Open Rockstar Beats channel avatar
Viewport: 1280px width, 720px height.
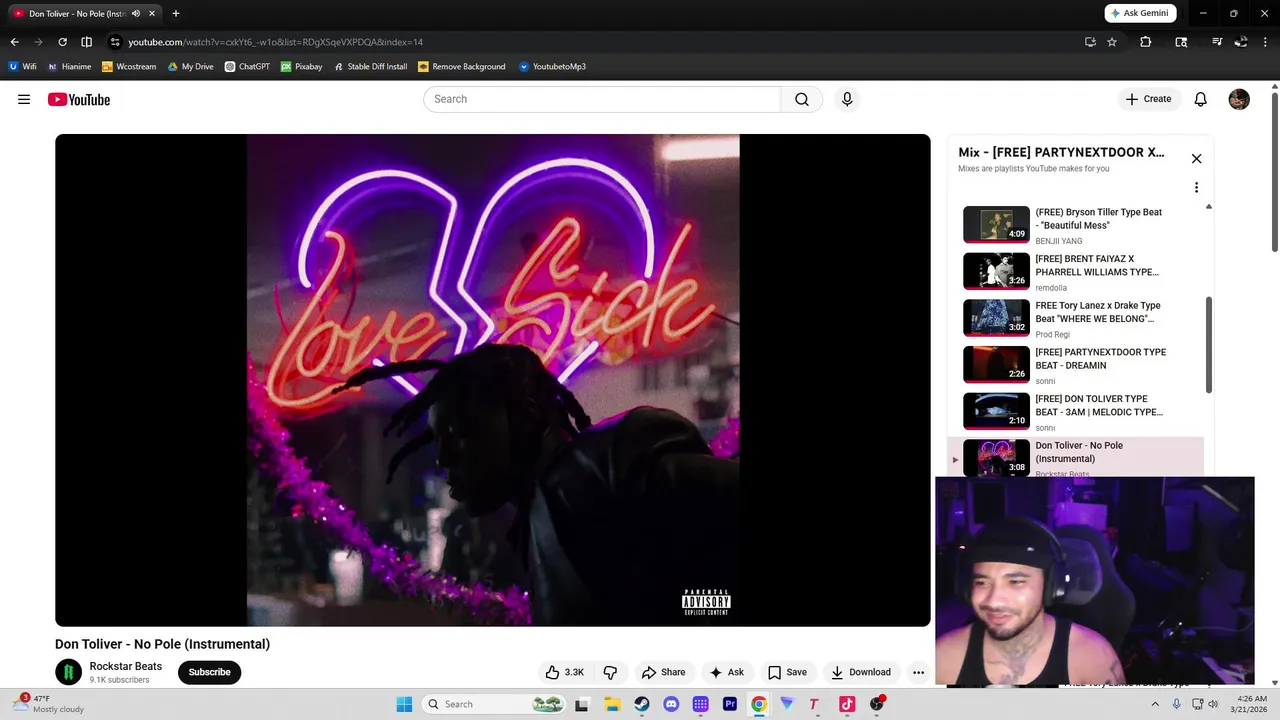click(68, 672)
